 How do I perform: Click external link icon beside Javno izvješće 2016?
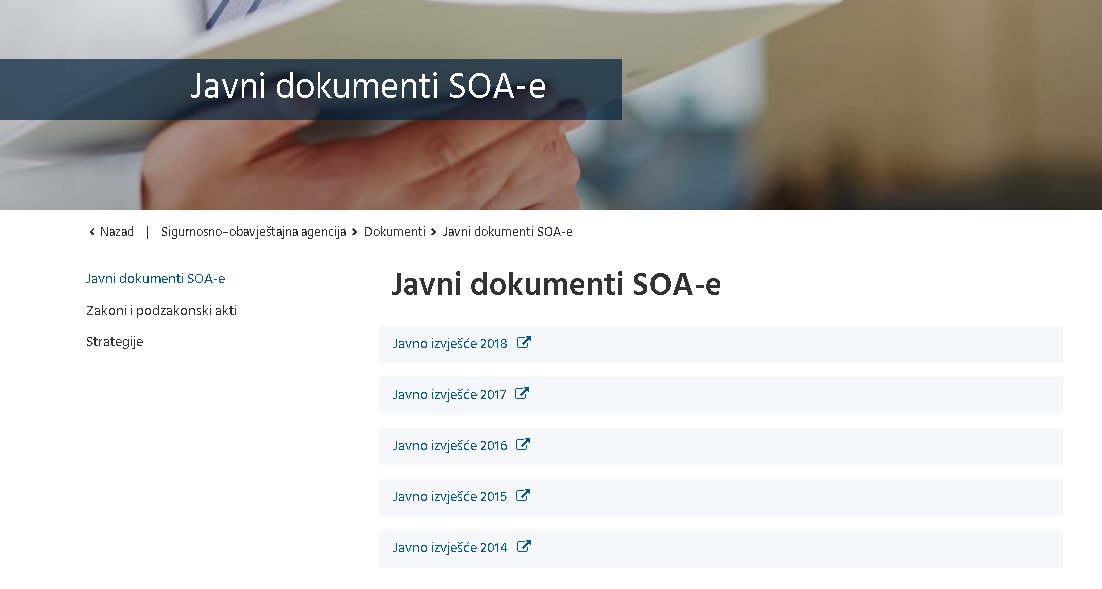[523, 445]
